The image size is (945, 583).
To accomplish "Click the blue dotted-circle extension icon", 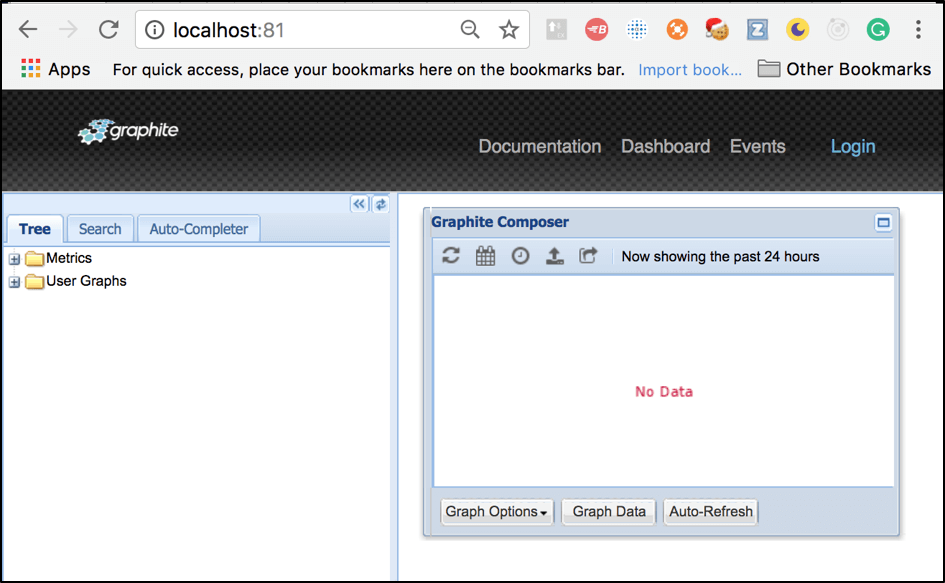I will (636, 29).
